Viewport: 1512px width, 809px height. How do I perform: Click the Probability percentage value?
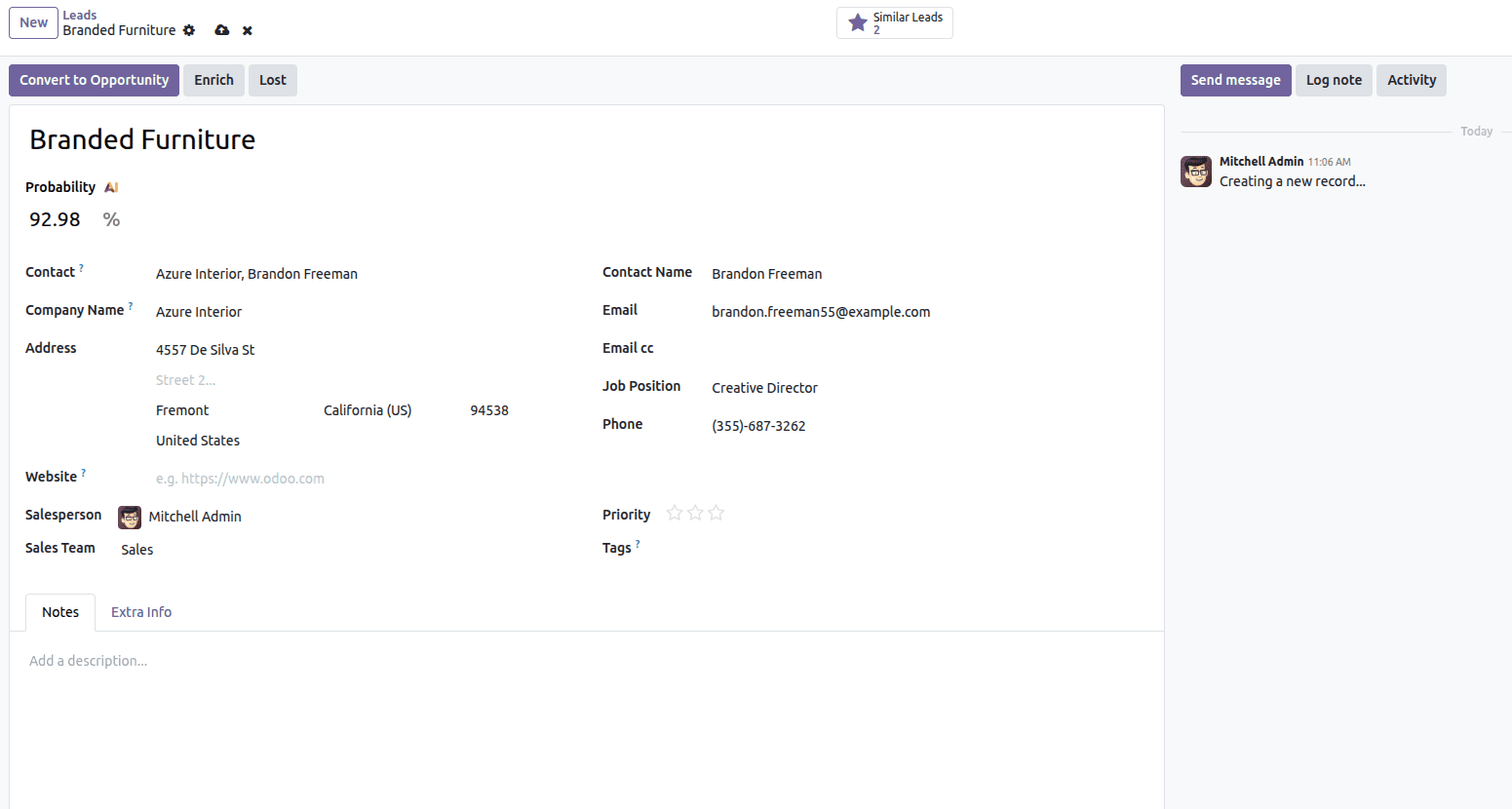55,218
